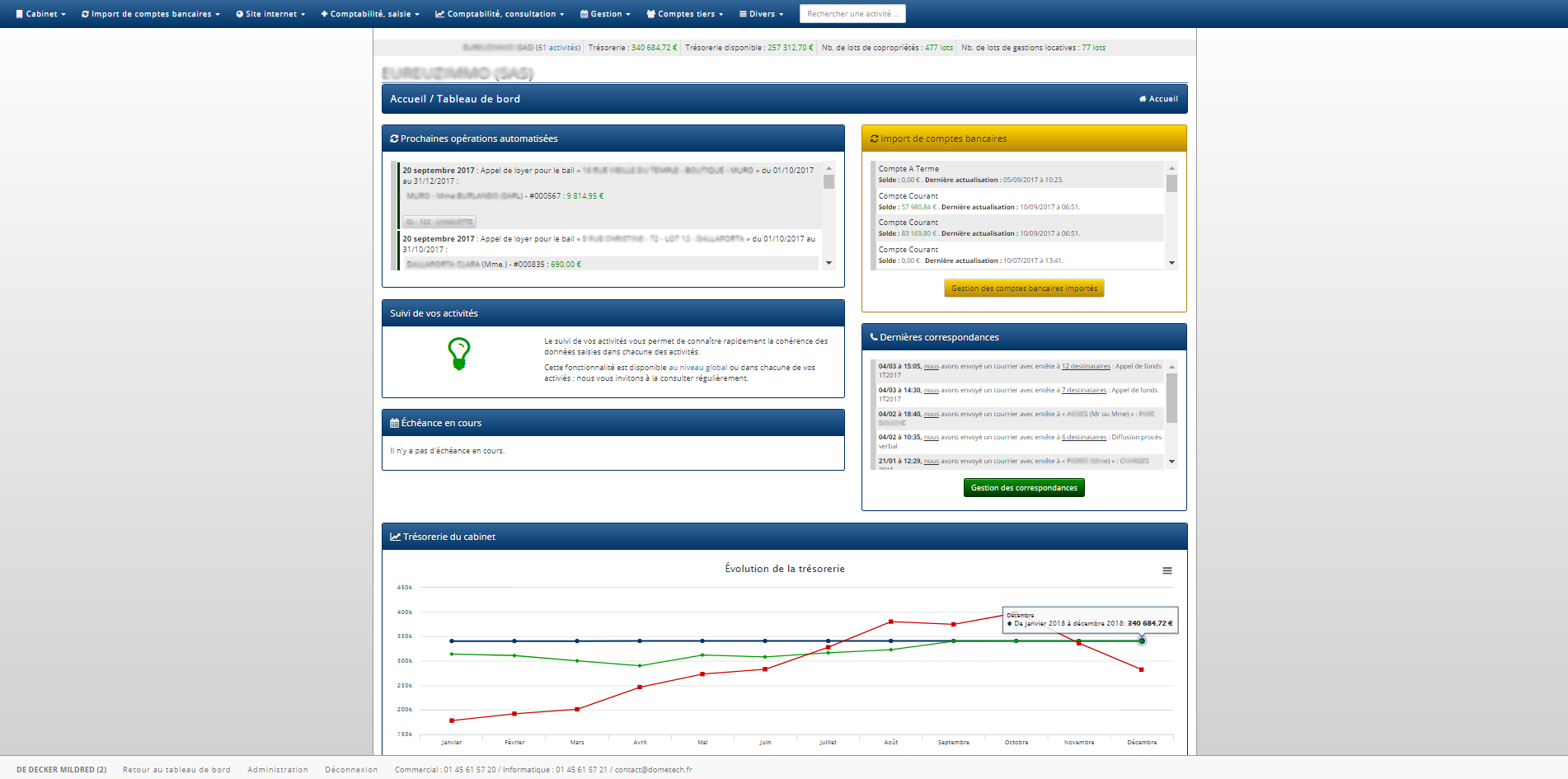Click the 9 814,95 € rent amount
This screenshot has width=1568, height=779.
click(x=585, y=196)
